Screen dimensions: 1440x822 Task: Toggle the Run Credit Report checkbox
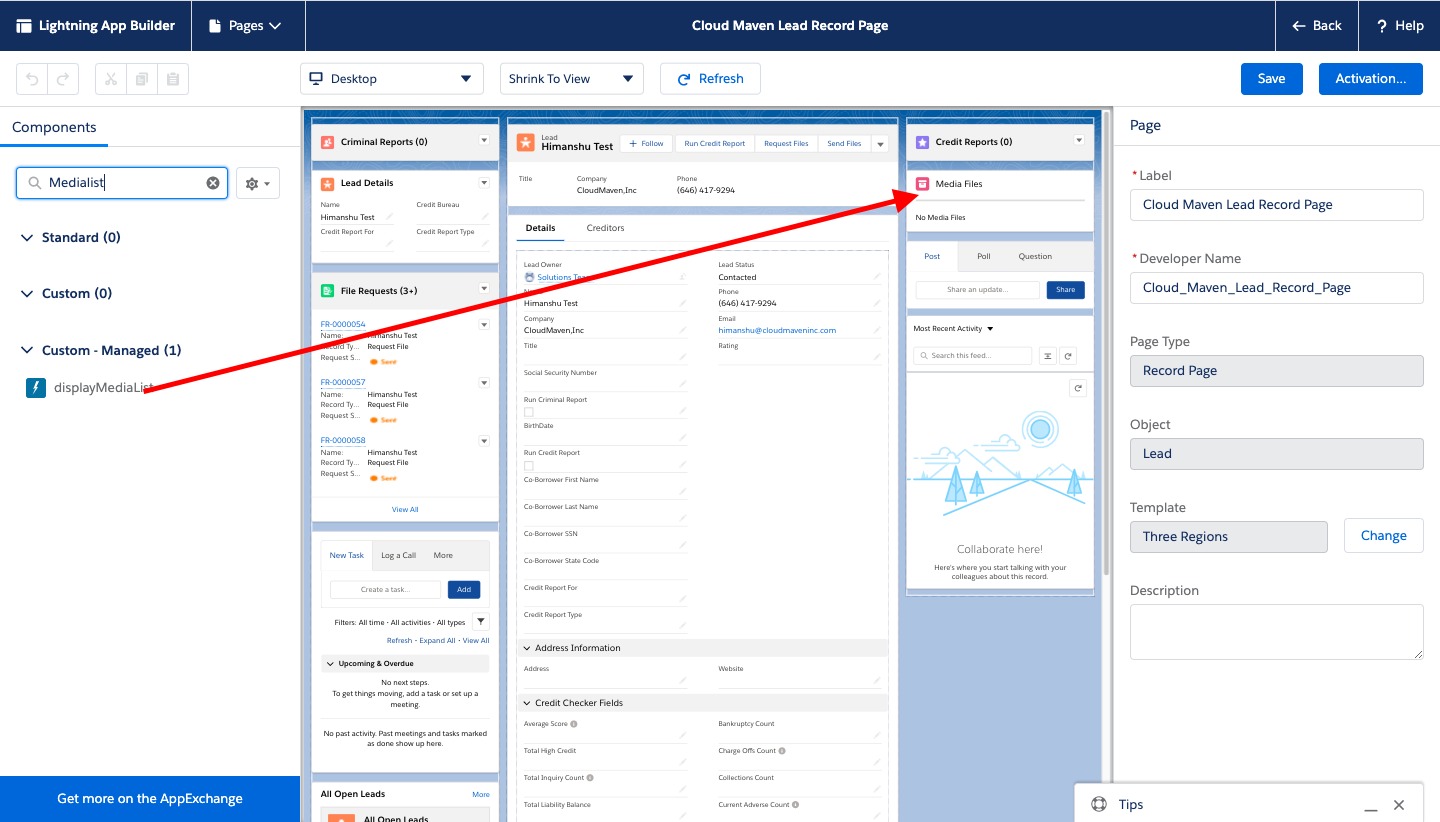tap(529, 466)
